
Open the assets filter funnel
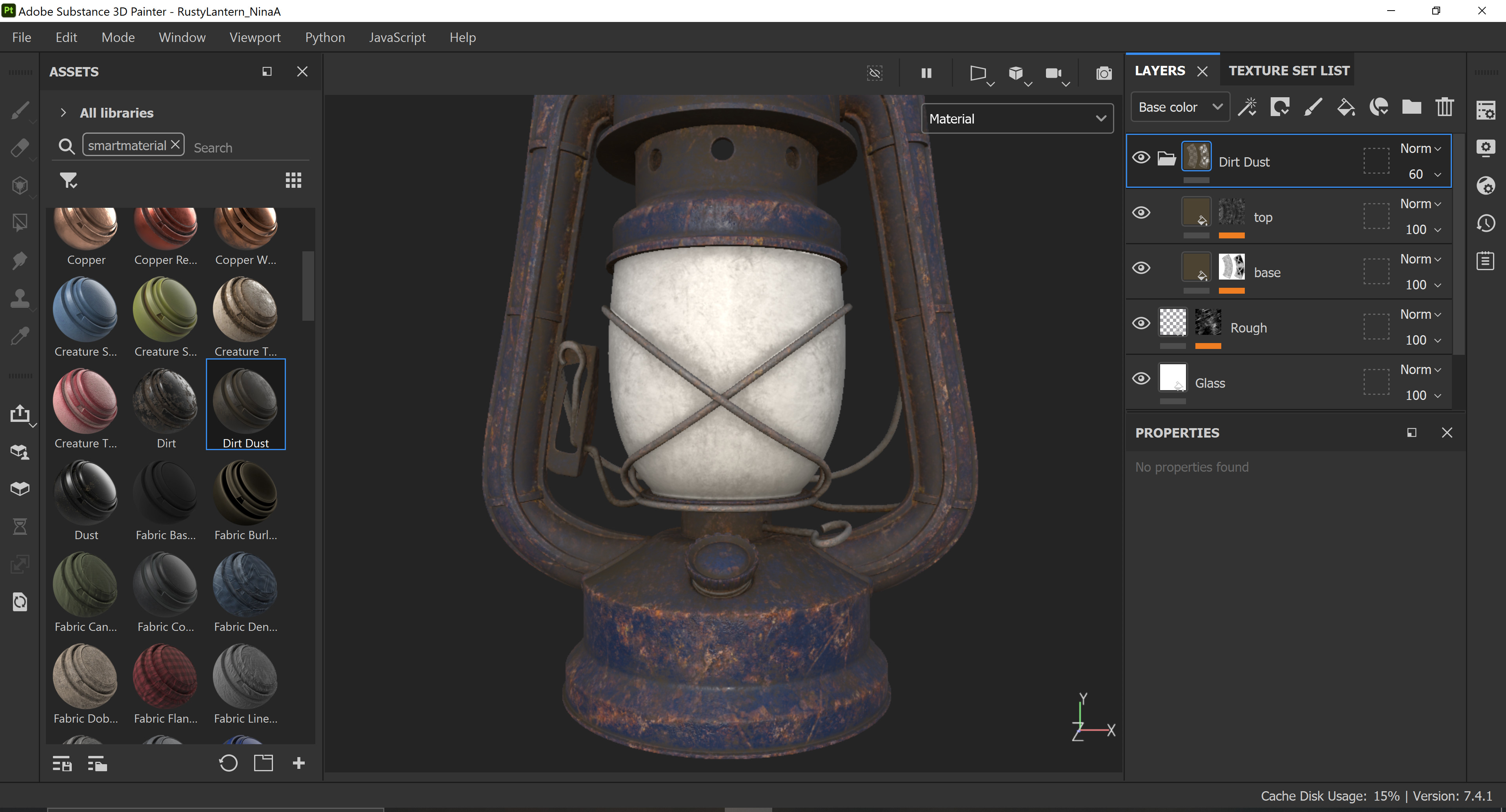click(68, 180)
